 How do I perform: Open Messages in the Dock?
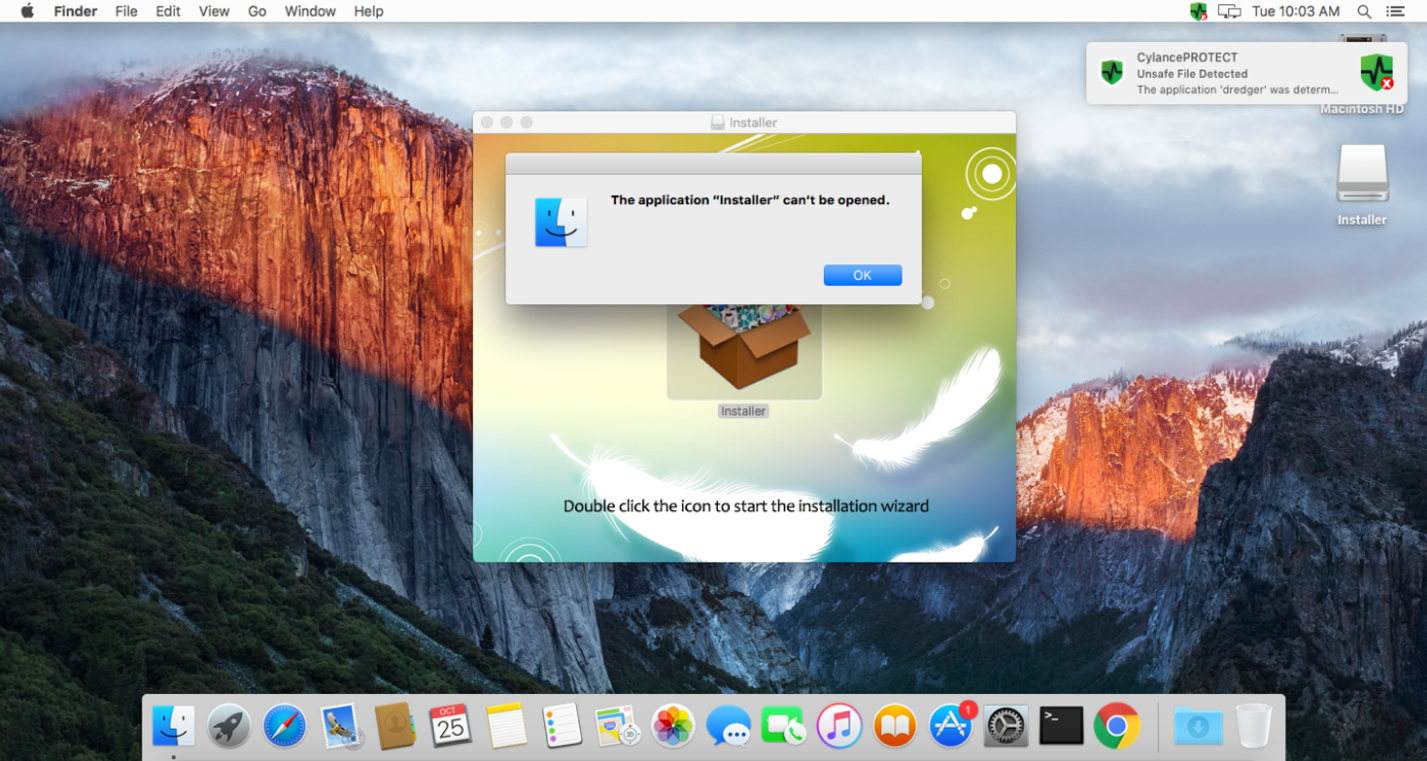729,725
